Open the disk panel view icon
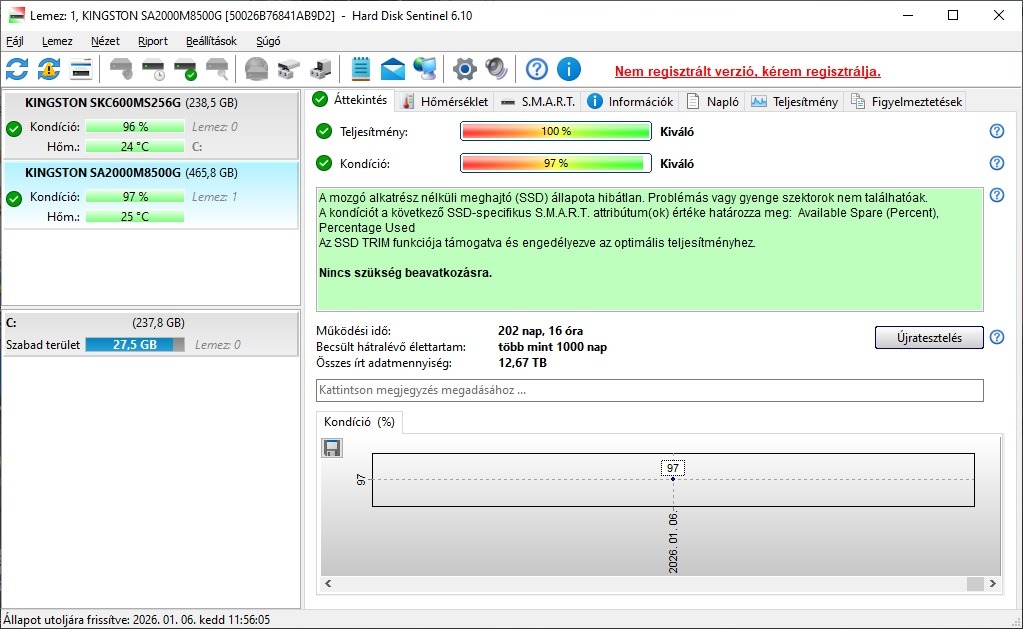Viewport: 1023px width, 629px height. [x=81, y=69]
